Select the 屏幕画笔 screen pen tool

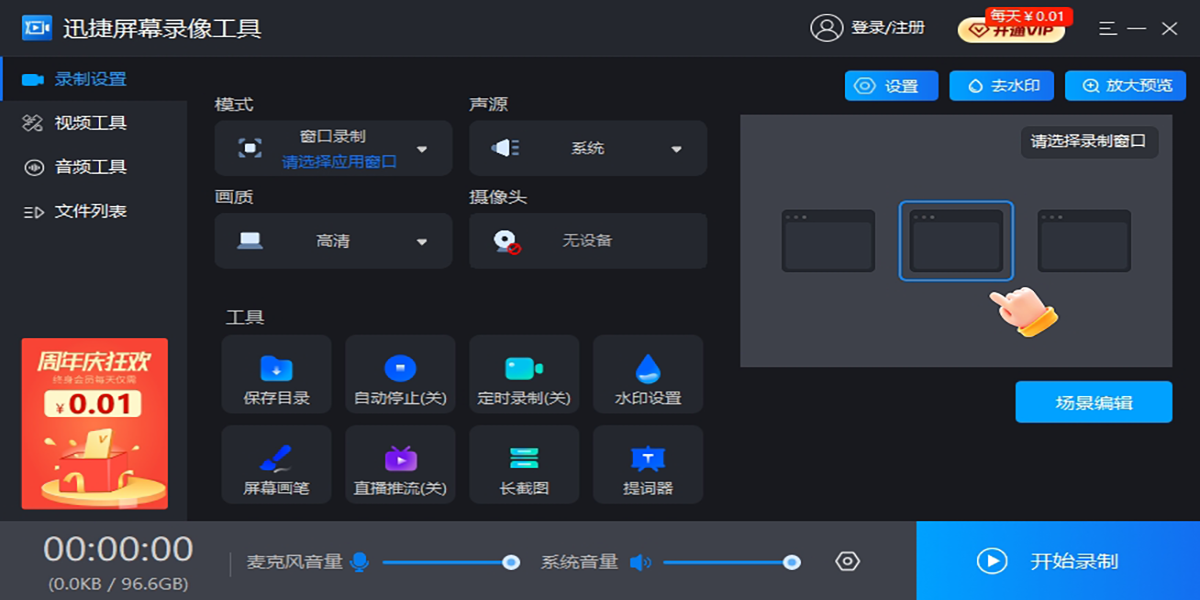pyautogui.click(x=276, y=464)
